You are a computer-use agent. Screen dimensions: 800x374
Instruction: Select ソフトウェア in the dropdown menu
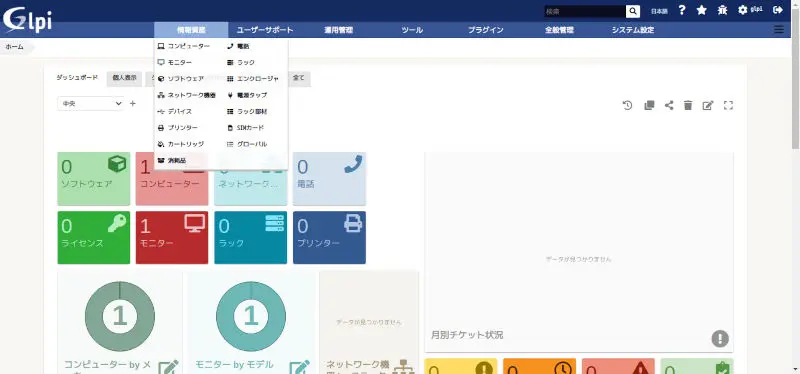181,79
